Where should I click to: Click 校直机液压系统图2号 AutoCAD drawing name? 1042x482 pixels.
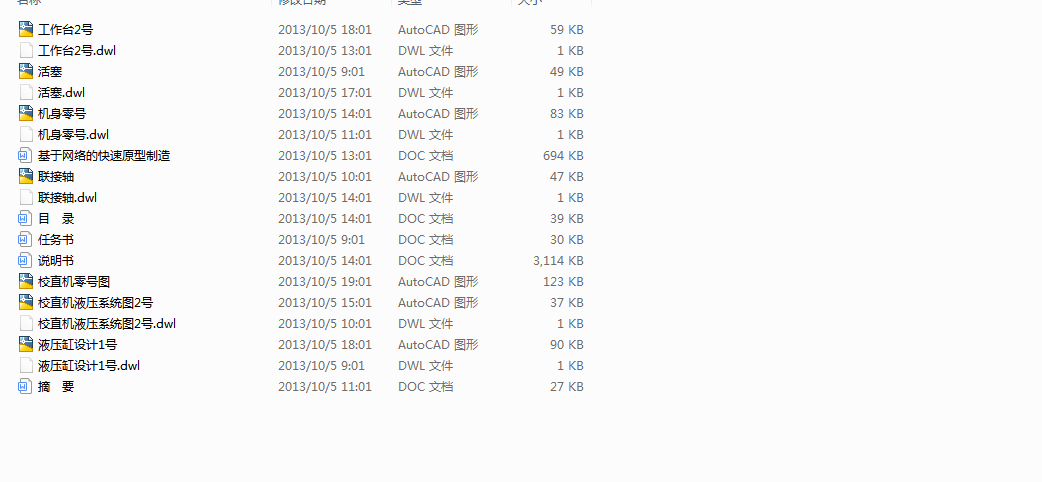[x=96, y=303]
